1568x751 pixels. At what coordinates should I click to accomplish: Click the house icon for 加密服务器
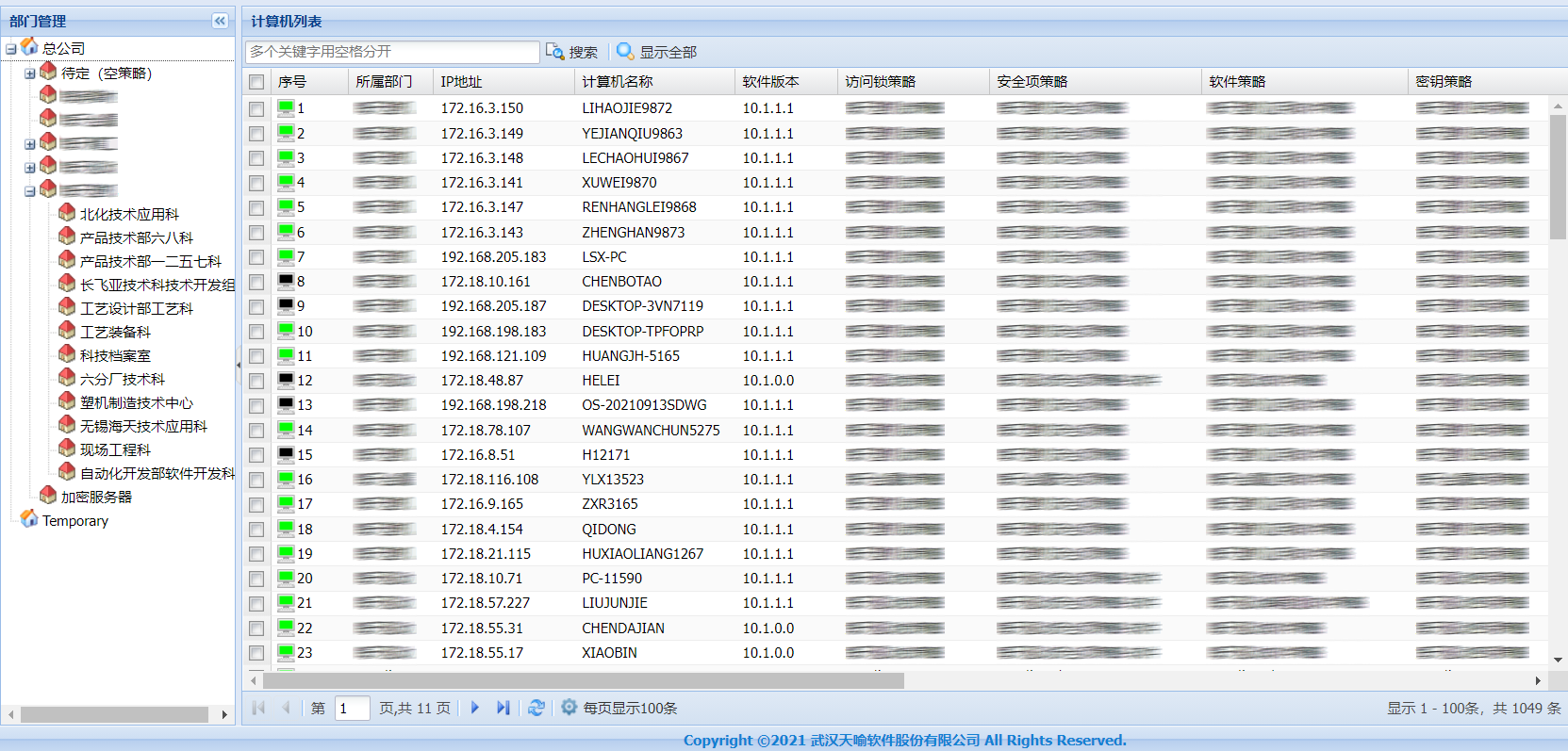click(48, 496)
